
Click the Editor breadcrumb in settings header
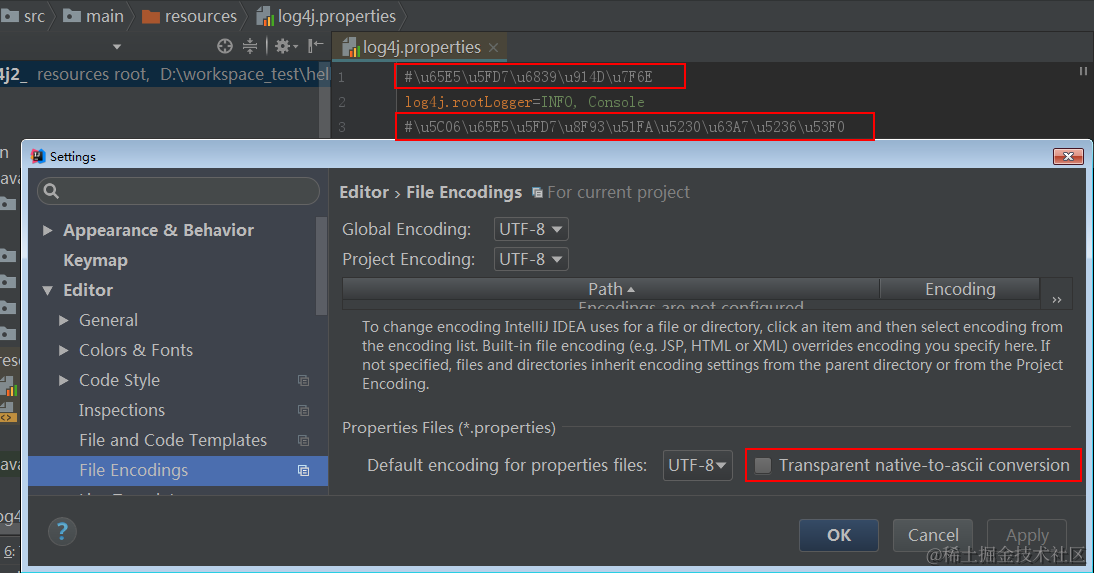coord(364,193)
